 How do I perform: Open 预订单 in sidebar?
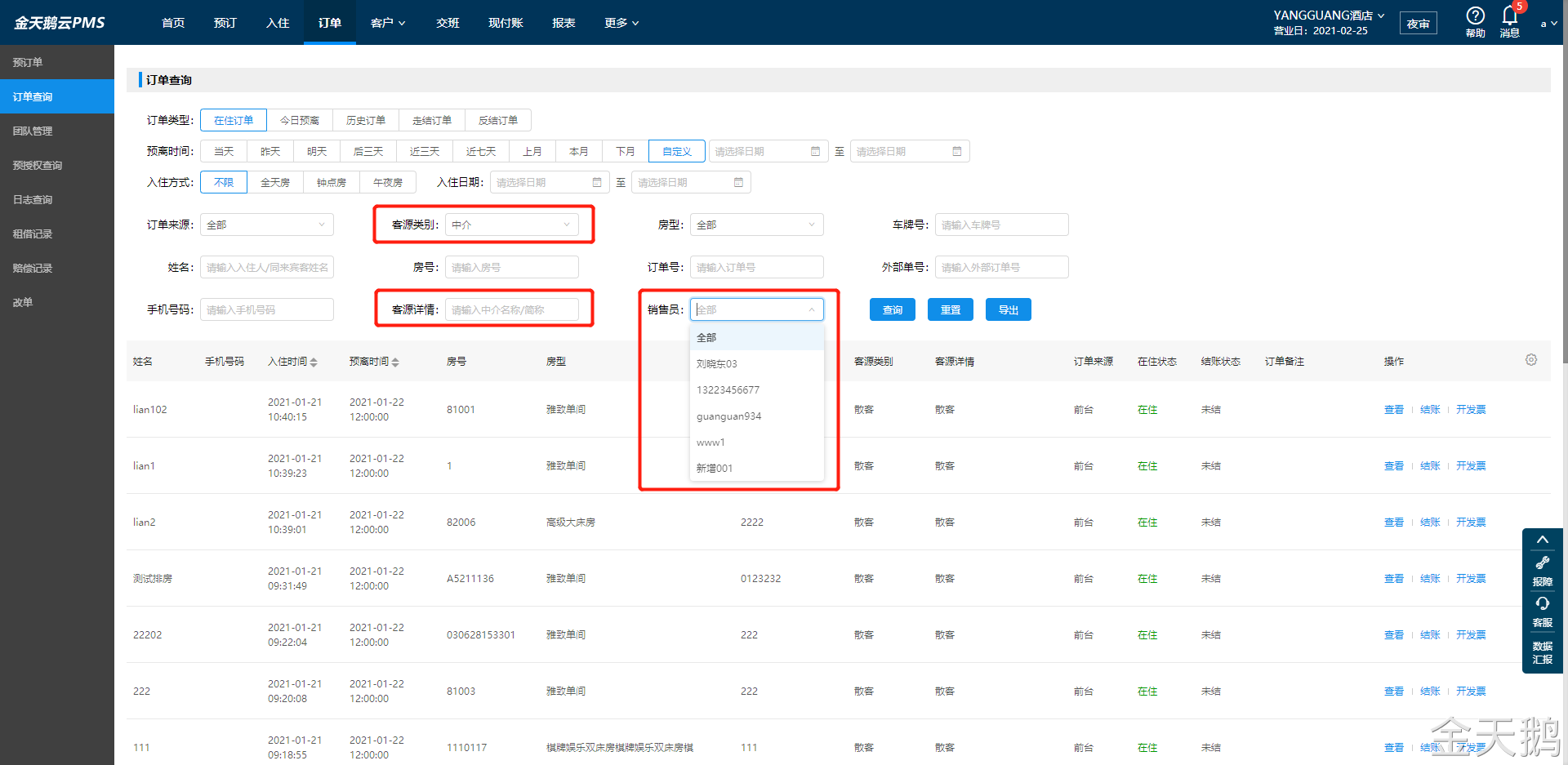tap(57, 62)
